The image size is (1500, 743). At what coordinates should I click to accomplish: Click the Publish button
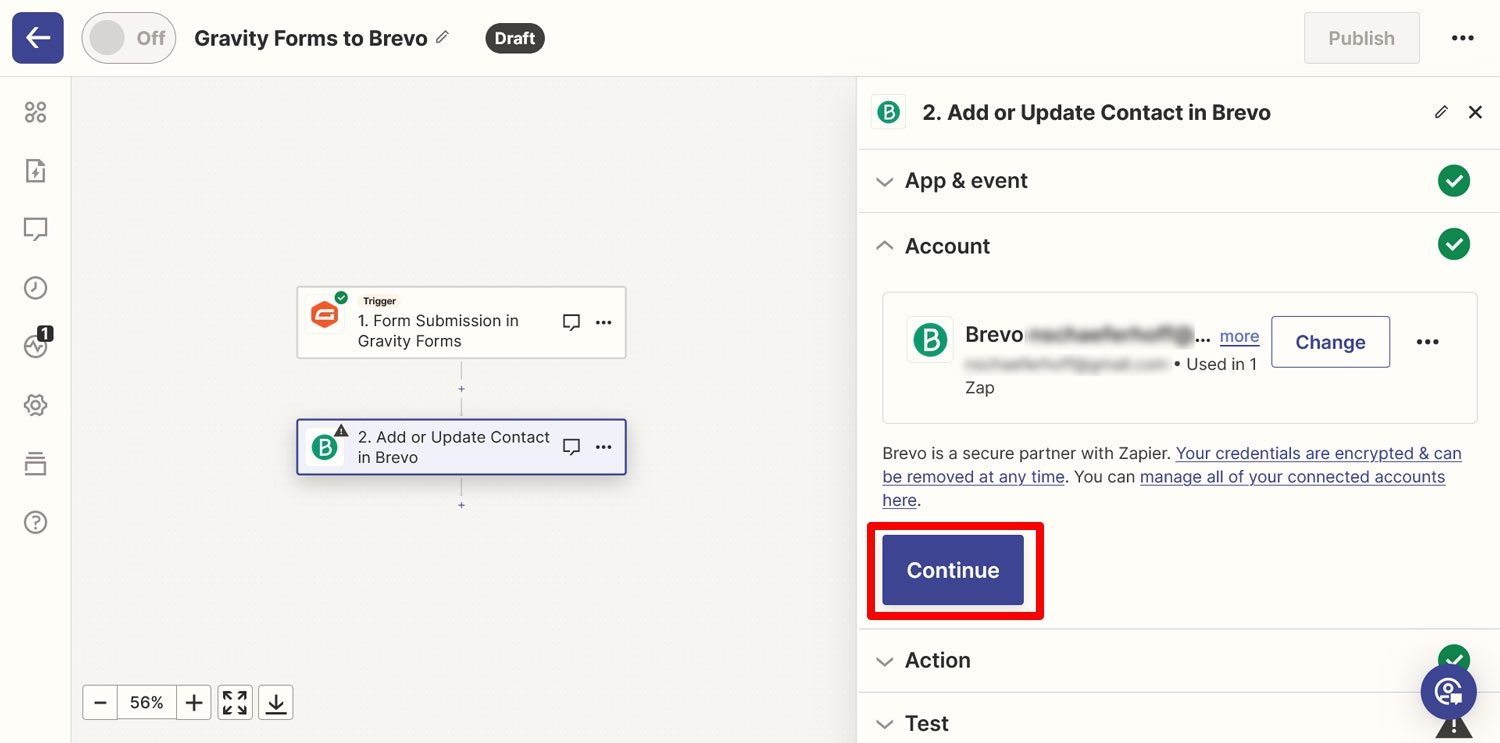[x=1361, y=38]
